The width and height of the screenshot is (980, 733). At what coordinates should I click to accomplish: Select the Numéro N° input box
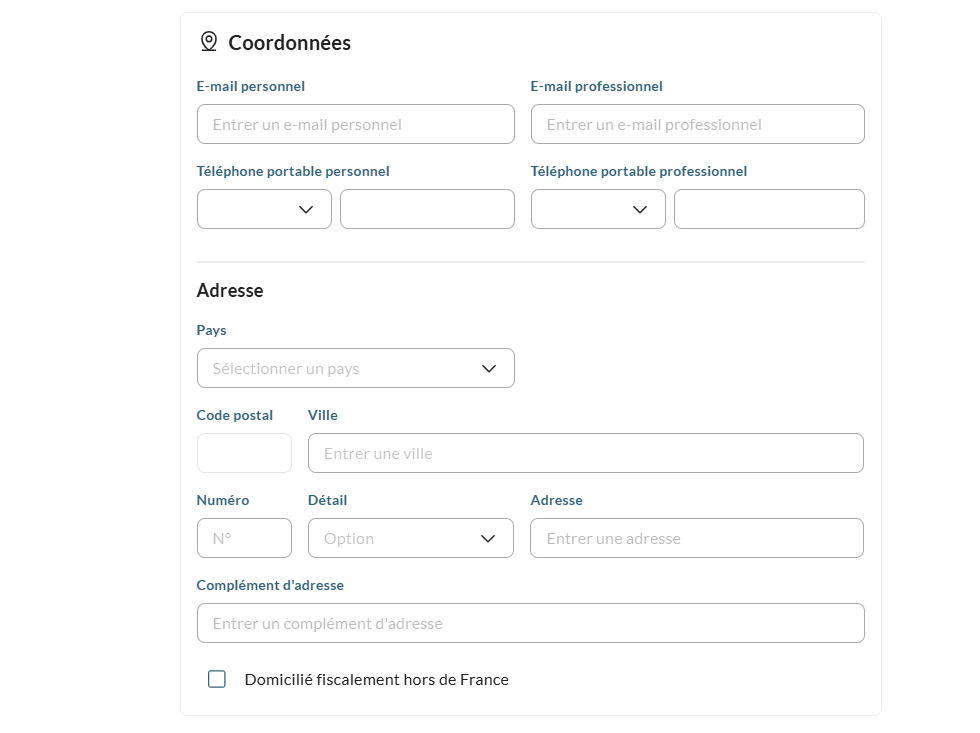click(244, 538)
